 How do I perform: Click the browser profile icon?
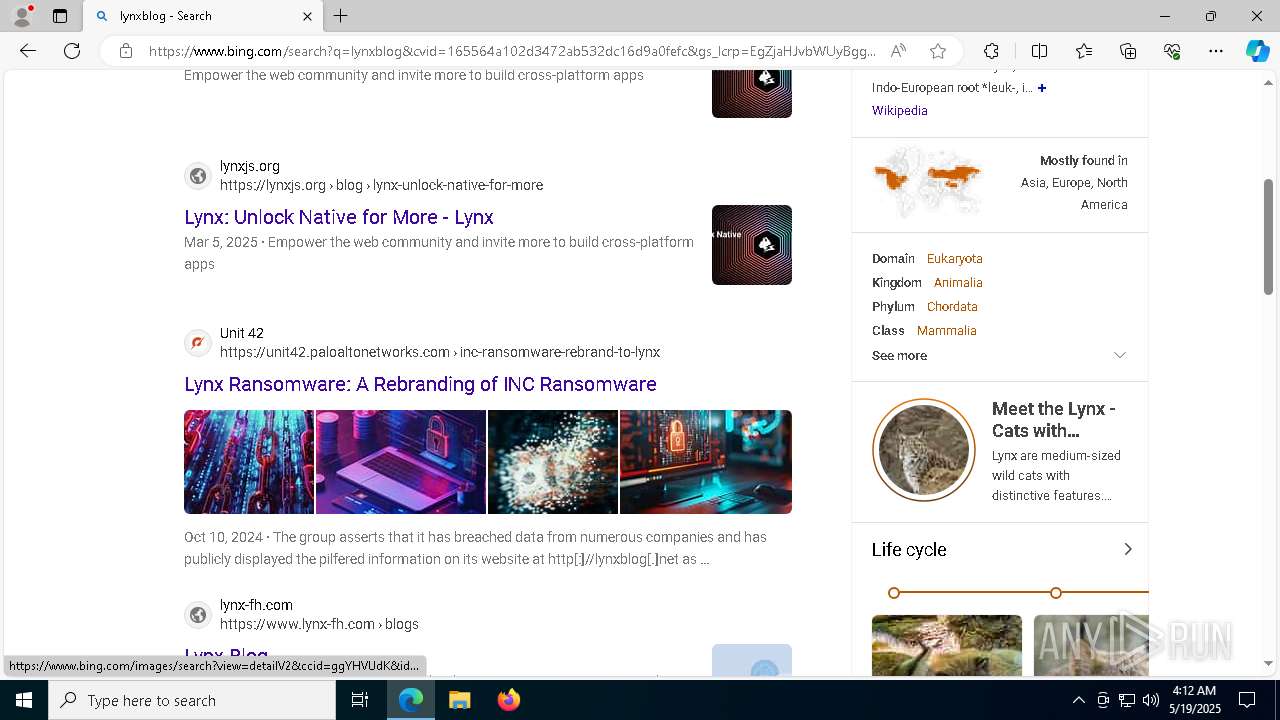coord(22,16)
